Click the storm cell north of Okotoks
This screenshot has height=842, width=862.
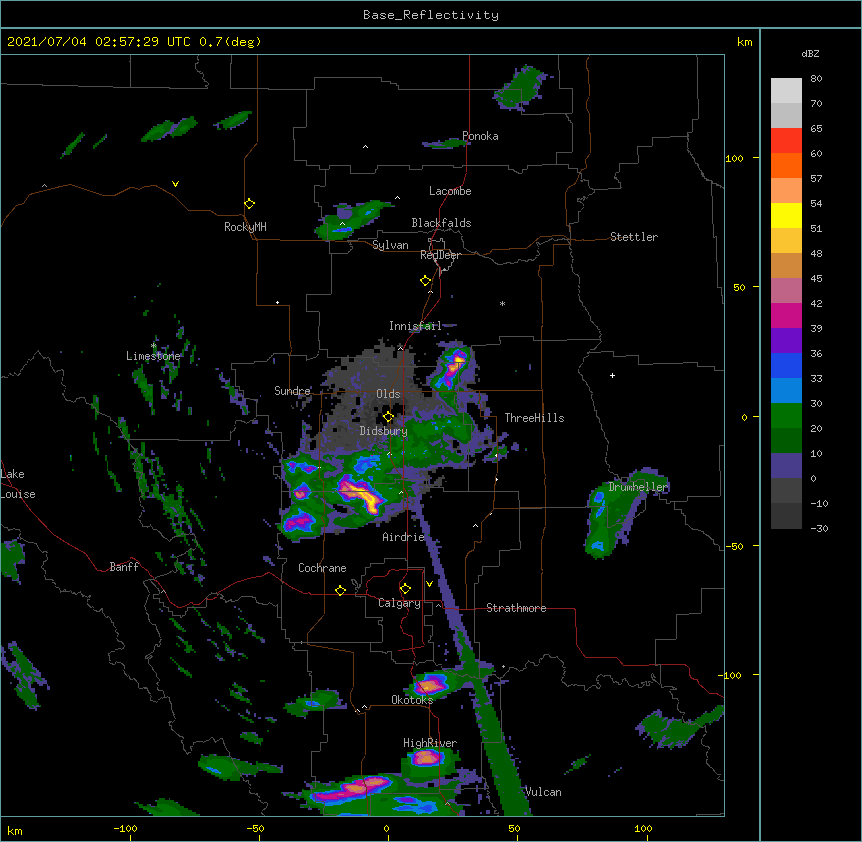pyautogui.click(x=430, y=685)
